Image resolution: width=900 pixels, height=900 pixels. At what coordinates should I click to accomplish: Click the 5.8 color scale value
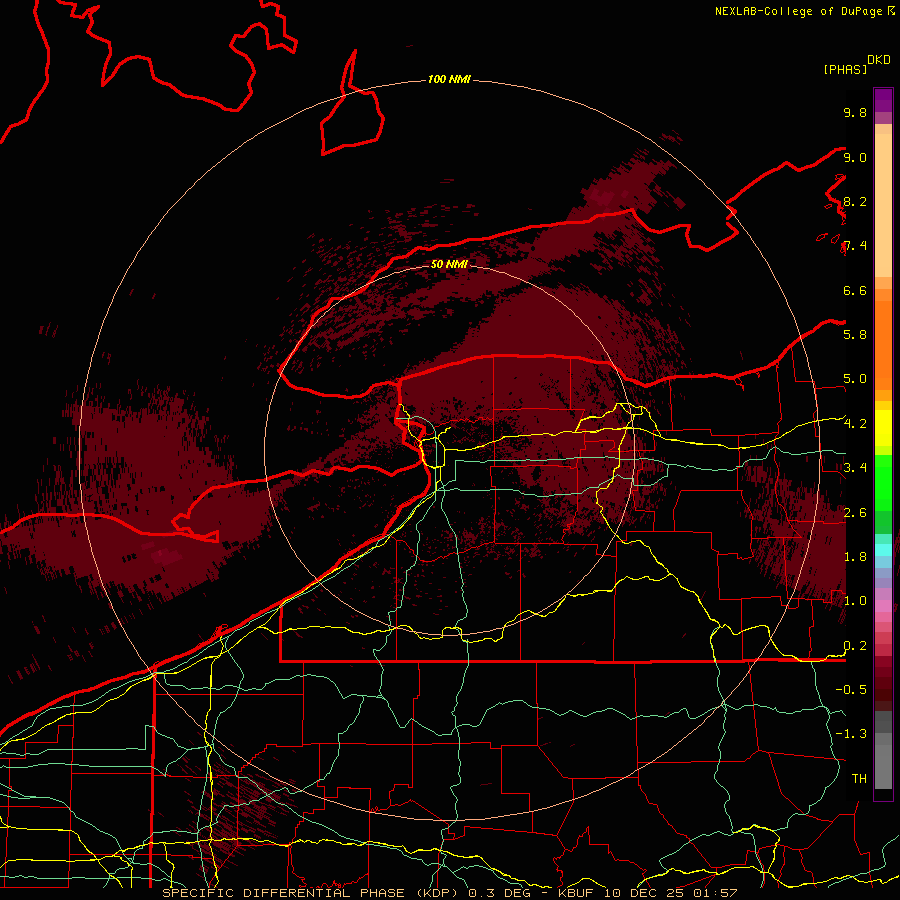point(855,335)
